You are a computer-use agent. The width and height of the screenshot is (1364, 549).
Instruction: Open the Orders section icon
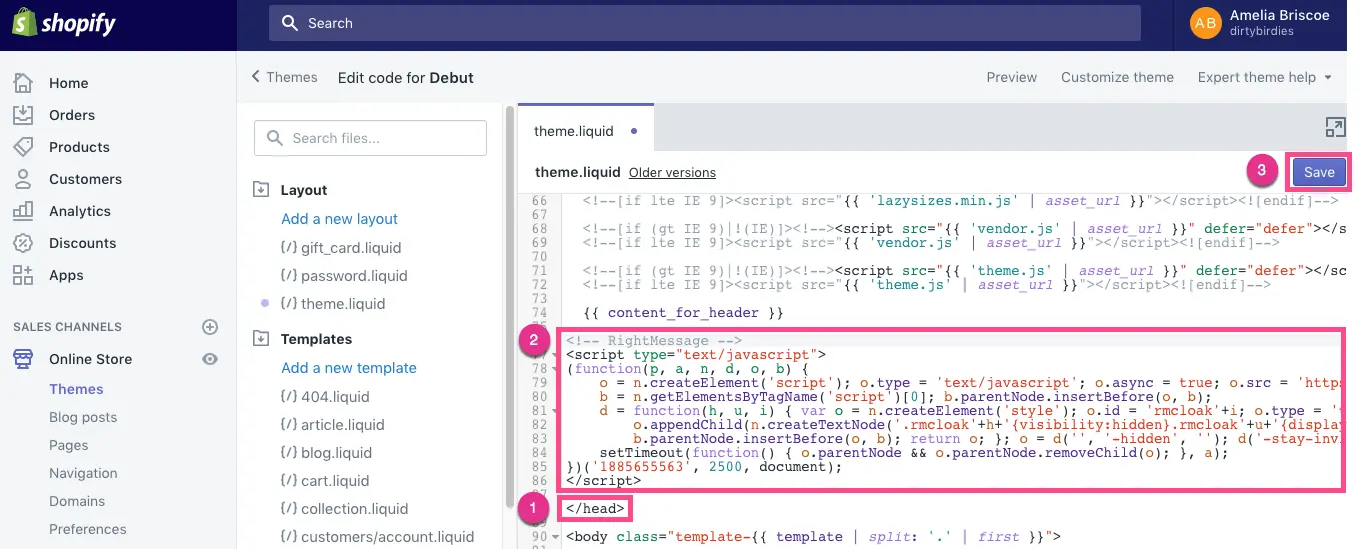23,115
